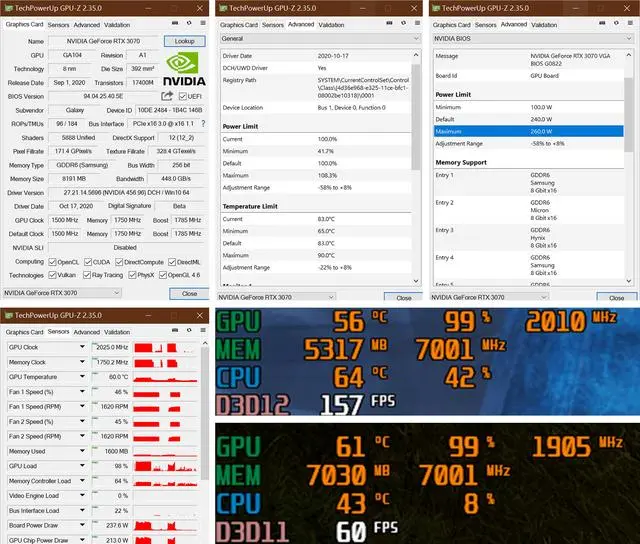Toggle the OpenGL 4.6 checkbox
The width and height of the screenshot is (640, 544).
pyautogui.click(x=163, y=275)
